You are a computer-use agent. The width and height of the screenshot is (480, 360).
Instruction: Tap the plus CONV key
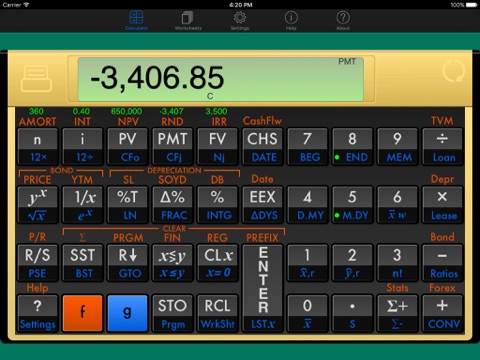[x=442, y=313]
